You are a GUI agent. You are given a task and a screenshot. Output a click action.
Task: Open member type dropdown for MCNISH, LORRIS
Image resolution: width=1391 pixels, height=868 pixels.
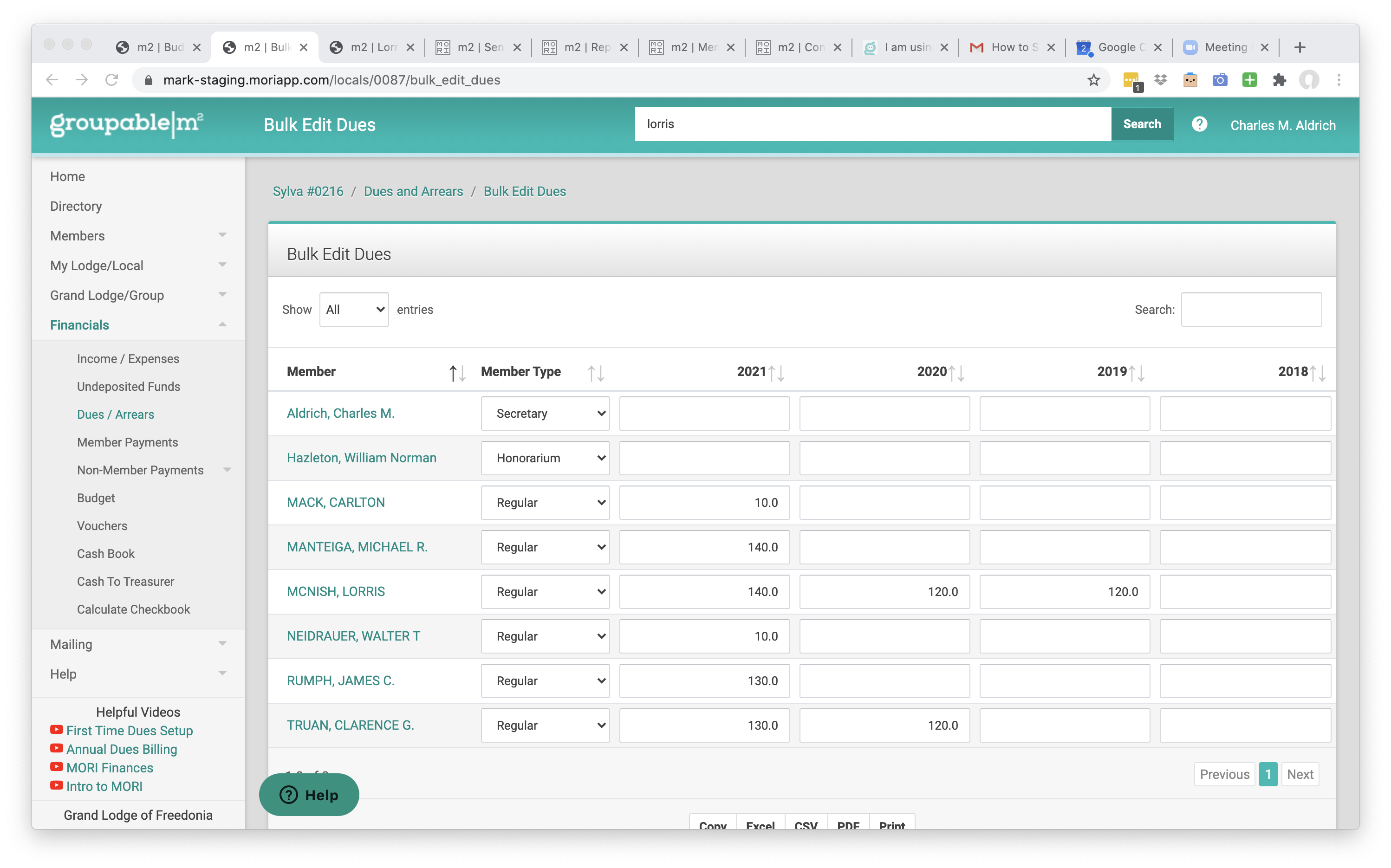(x=545, y=591)
